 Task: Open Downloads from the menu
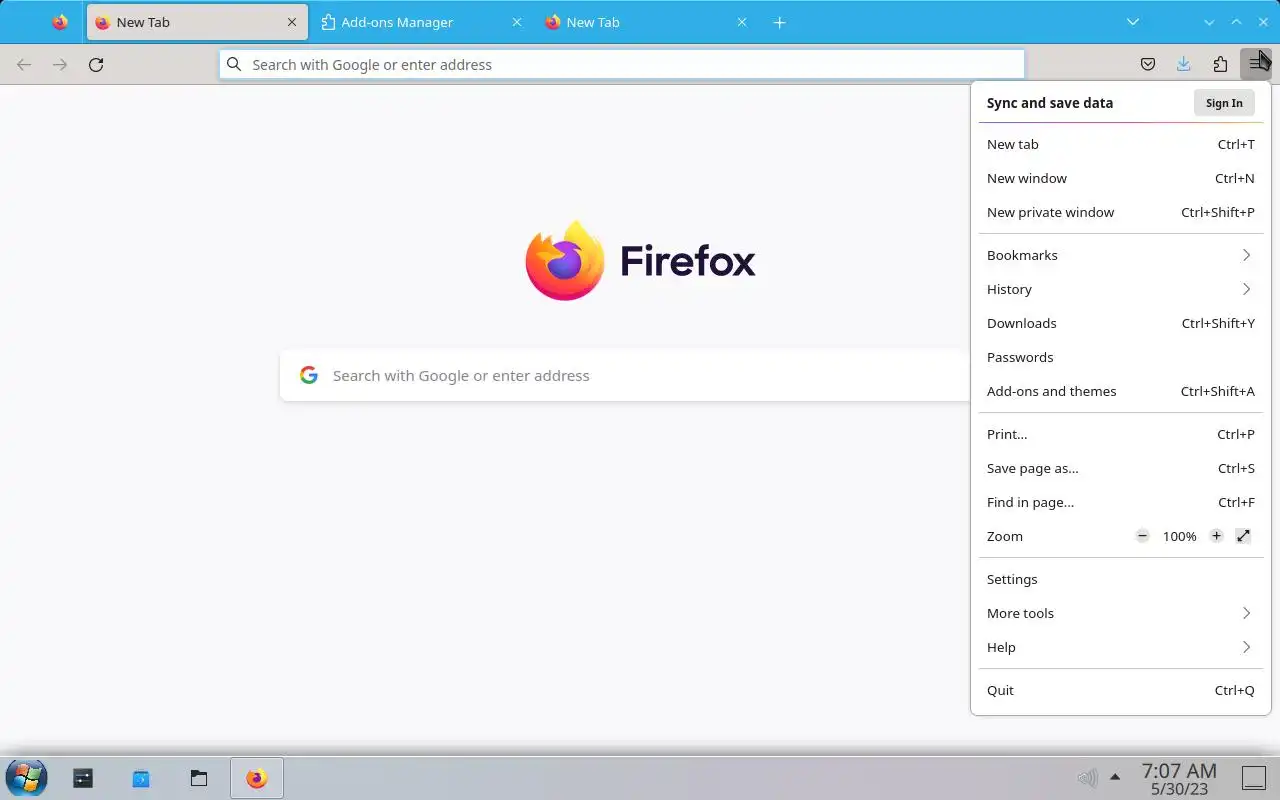[x=1121, y=323]
